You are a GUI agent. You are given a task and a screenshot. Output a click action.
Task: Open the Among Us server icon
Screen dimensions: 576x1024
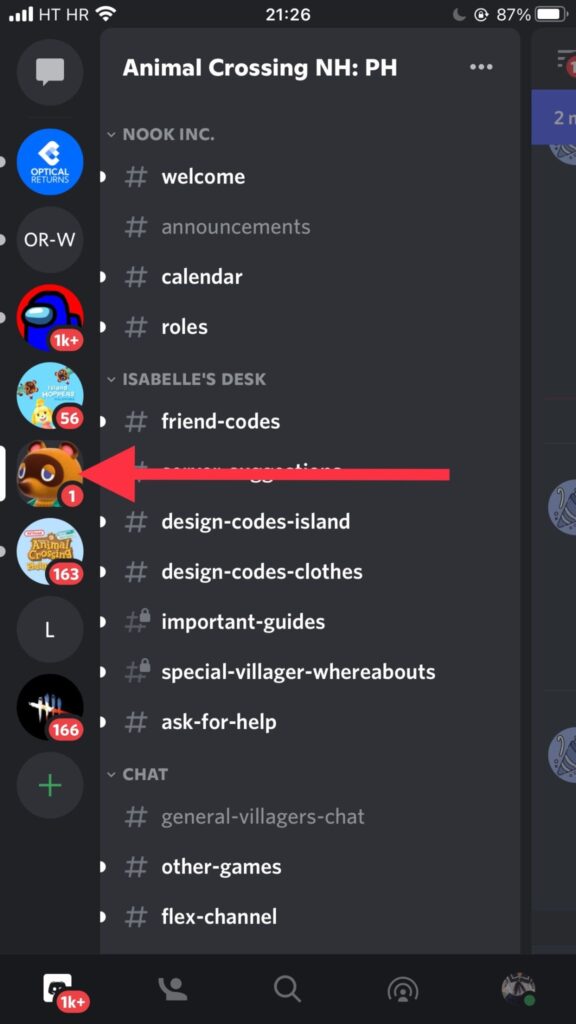point(50,317)
